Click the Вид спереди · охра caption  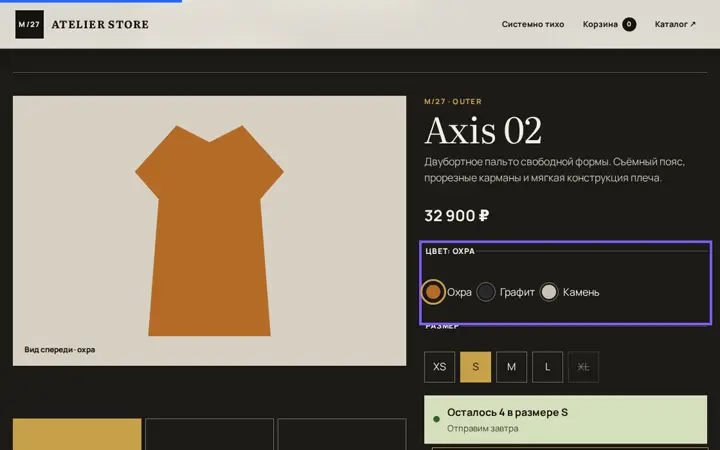tap(60, 349)
